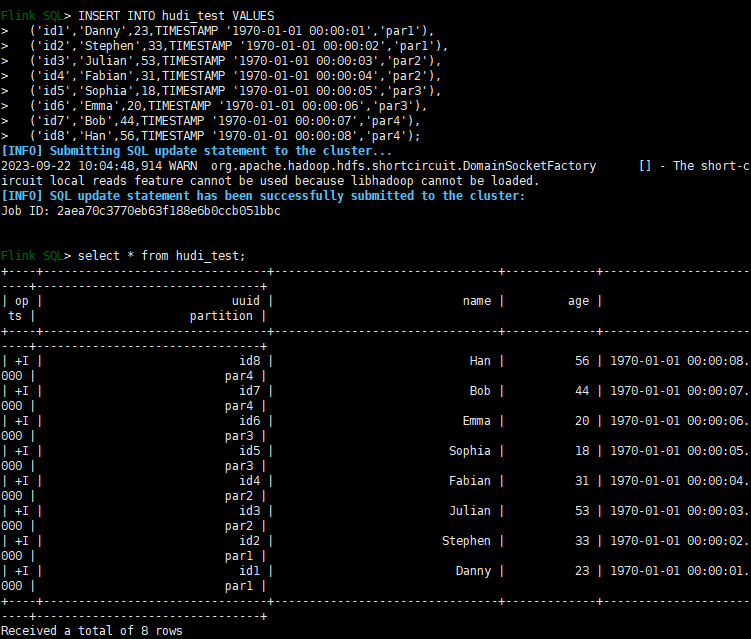Click timestamp '1970-01-01 00:00:05.' in Sophia row

click(679, 451)
